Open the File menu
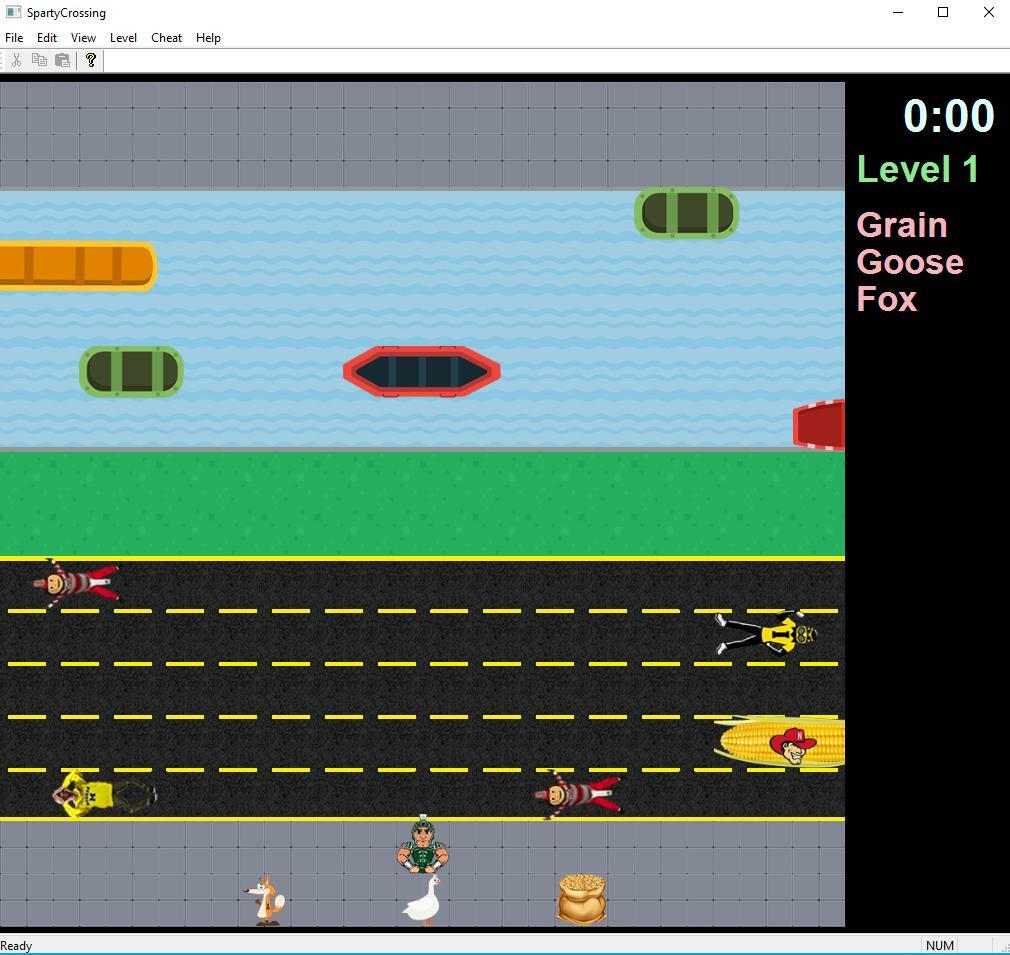 14,38
